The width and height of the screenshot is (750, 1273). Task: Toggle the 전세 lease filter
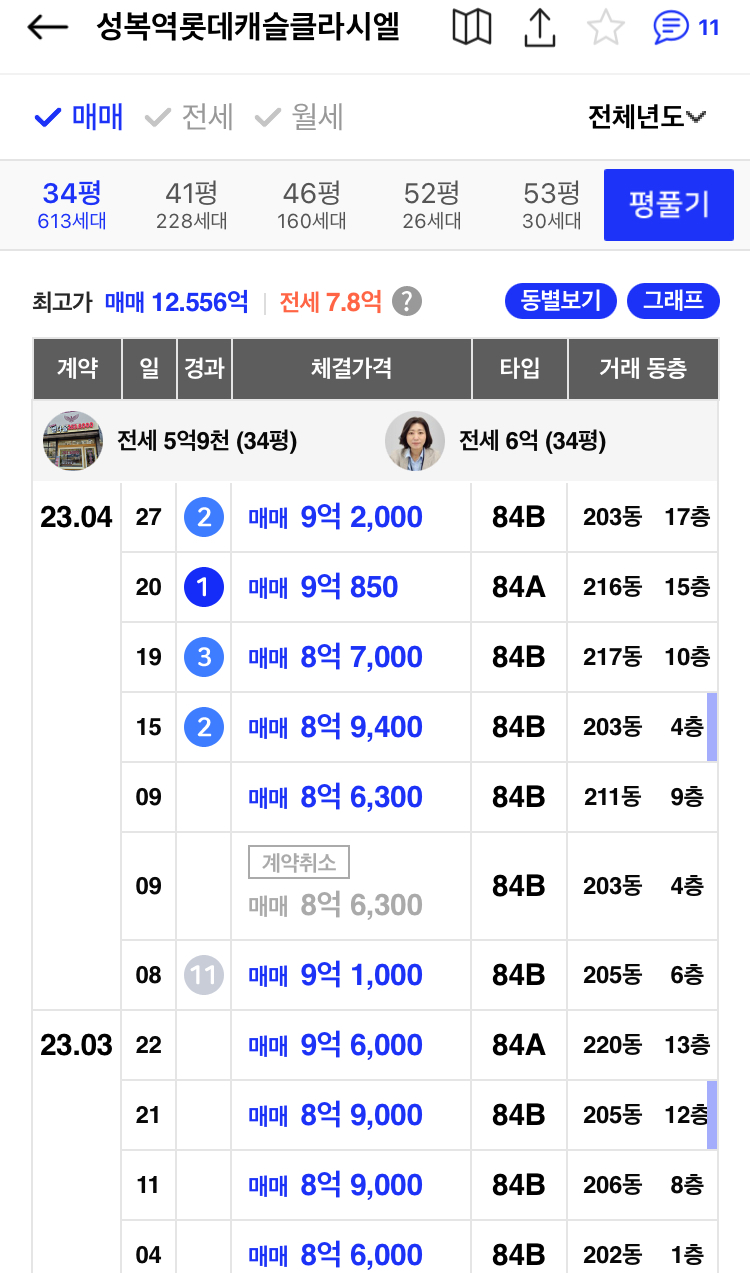189,117
